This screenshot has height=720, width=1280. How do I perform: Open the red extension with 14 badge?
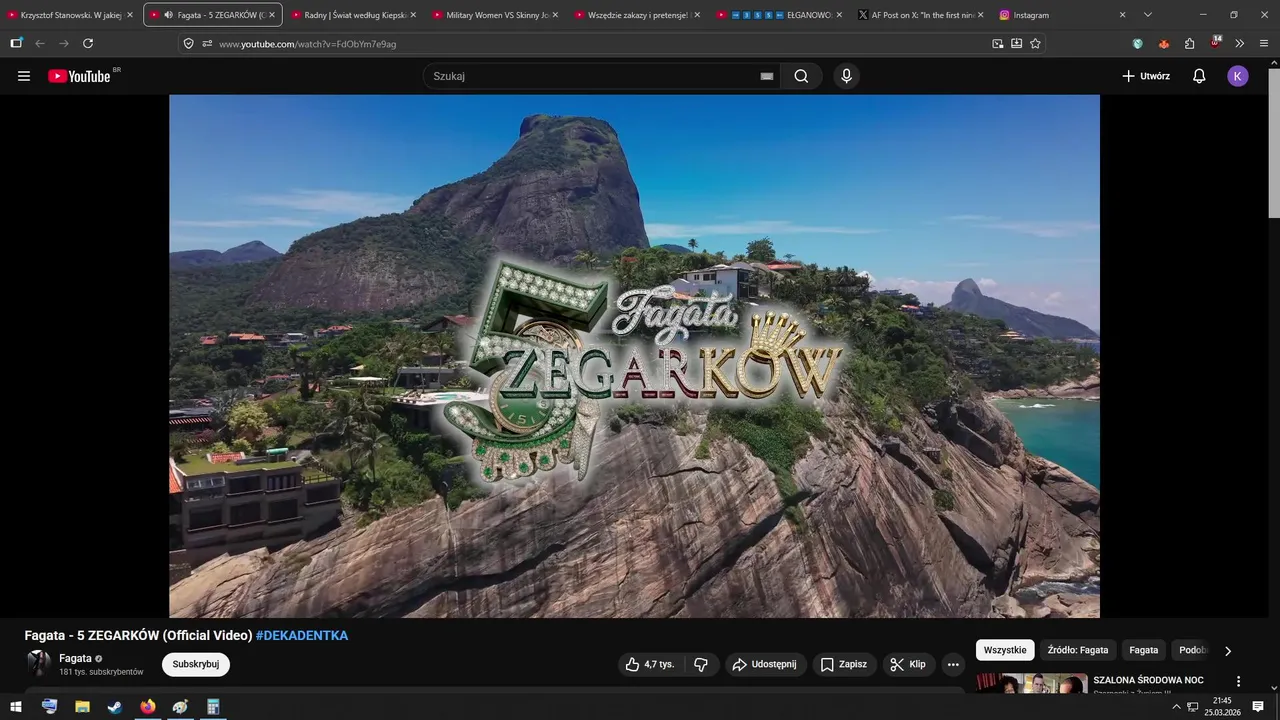coord(1215,42)
